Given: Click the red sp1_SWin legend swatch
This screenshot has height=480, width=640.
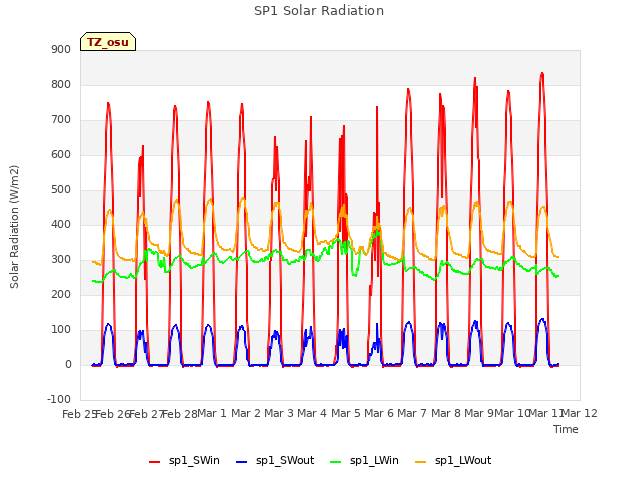Looking at the screenshot, I should coord(155,462).
